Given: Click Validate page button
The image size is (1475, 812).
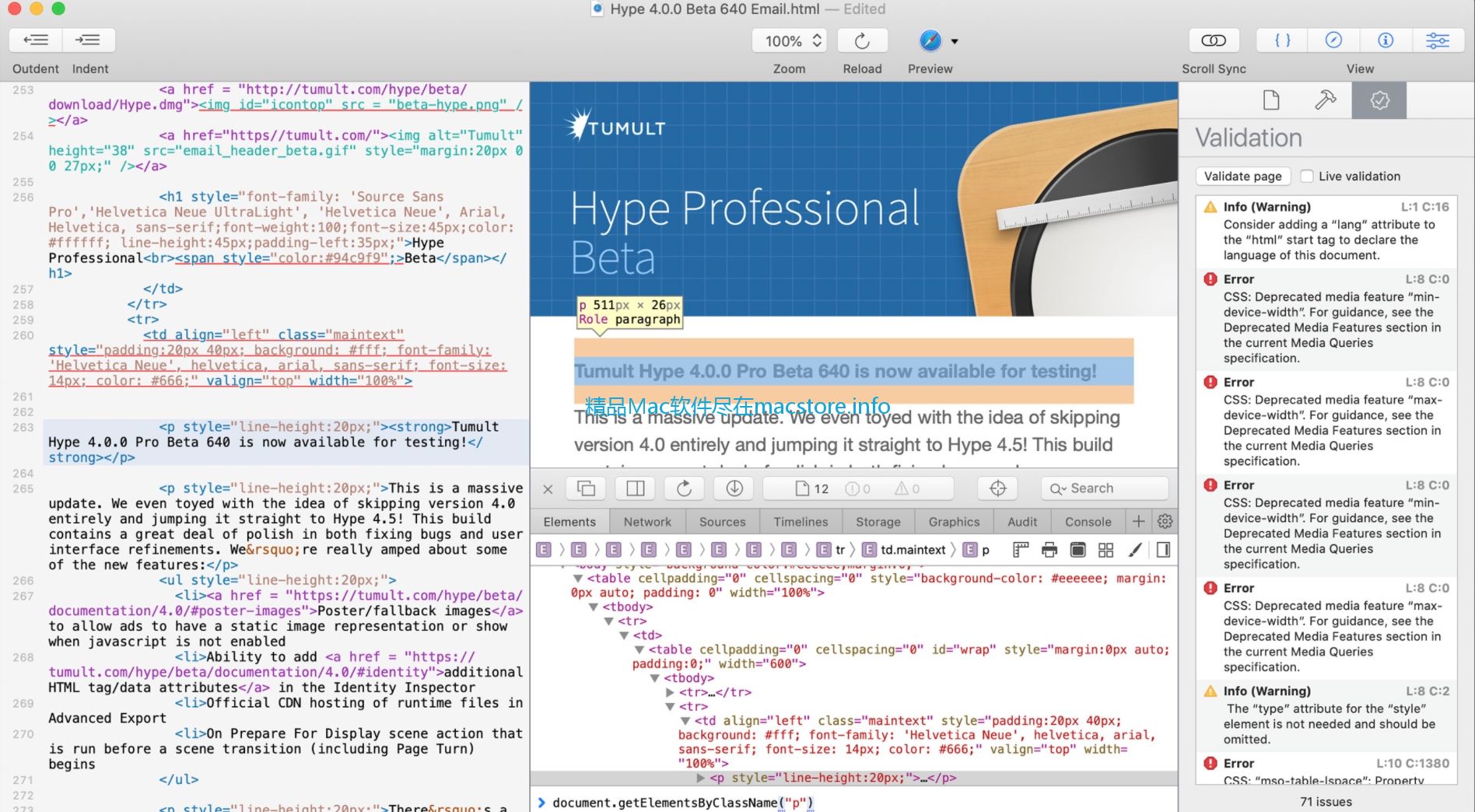Looking at the screenshot, I should pos(1243,177).
